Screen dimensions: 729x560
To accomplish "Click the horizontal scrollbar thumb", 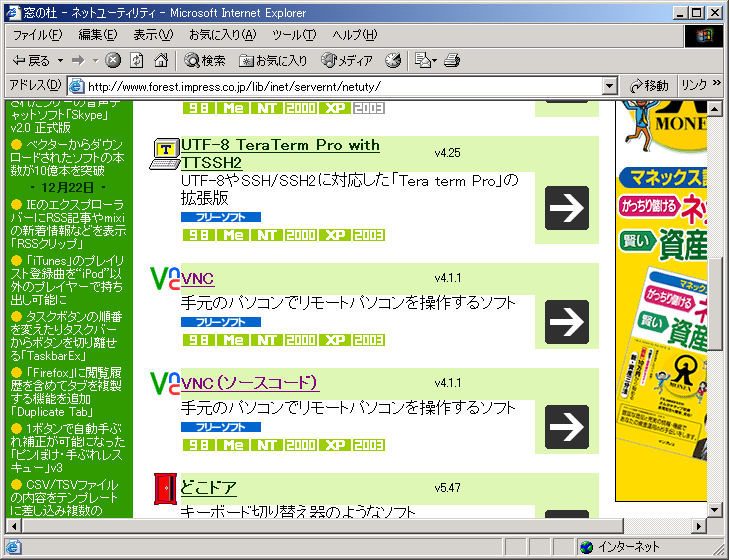I will coord(323,526).
